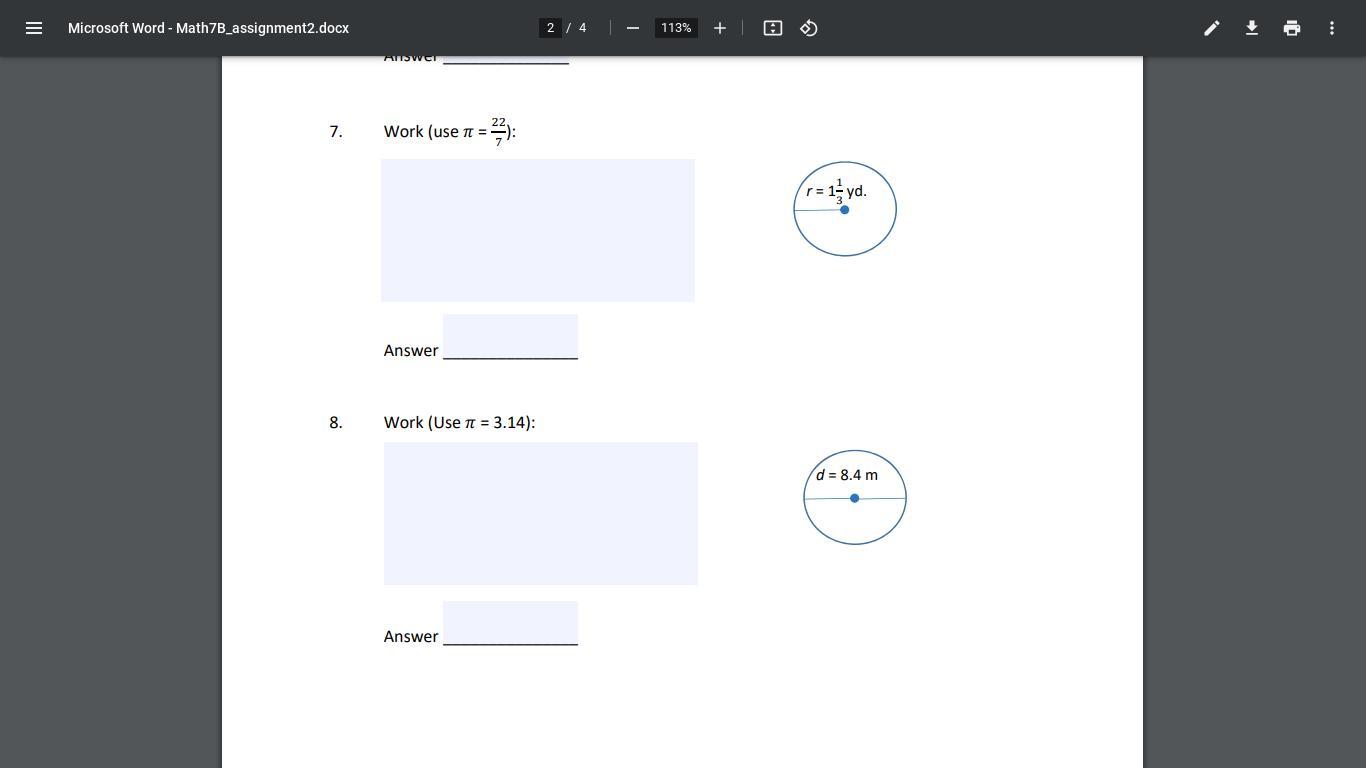Click the work area for question 8

(541, 513)
